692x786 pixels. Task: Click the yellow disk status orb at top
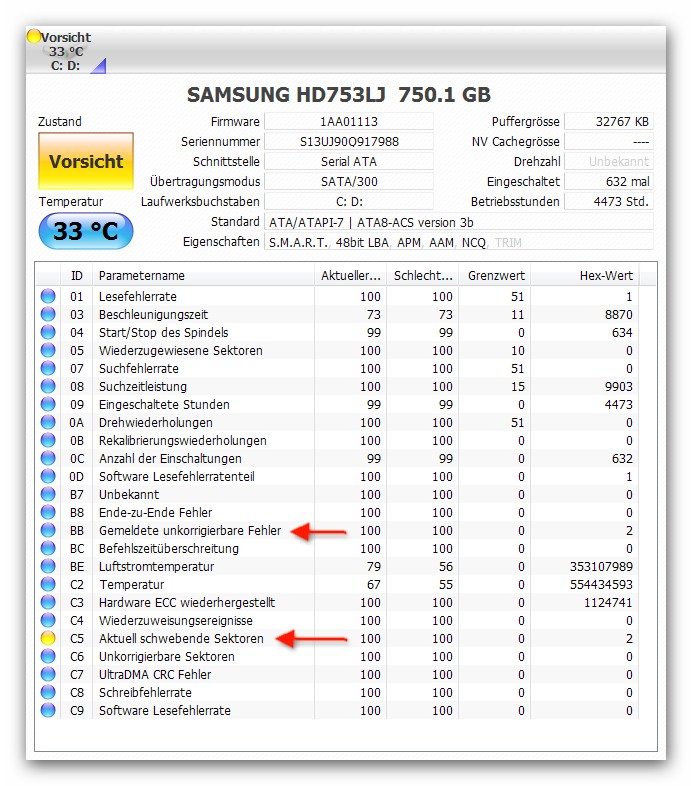pos(34,36)
